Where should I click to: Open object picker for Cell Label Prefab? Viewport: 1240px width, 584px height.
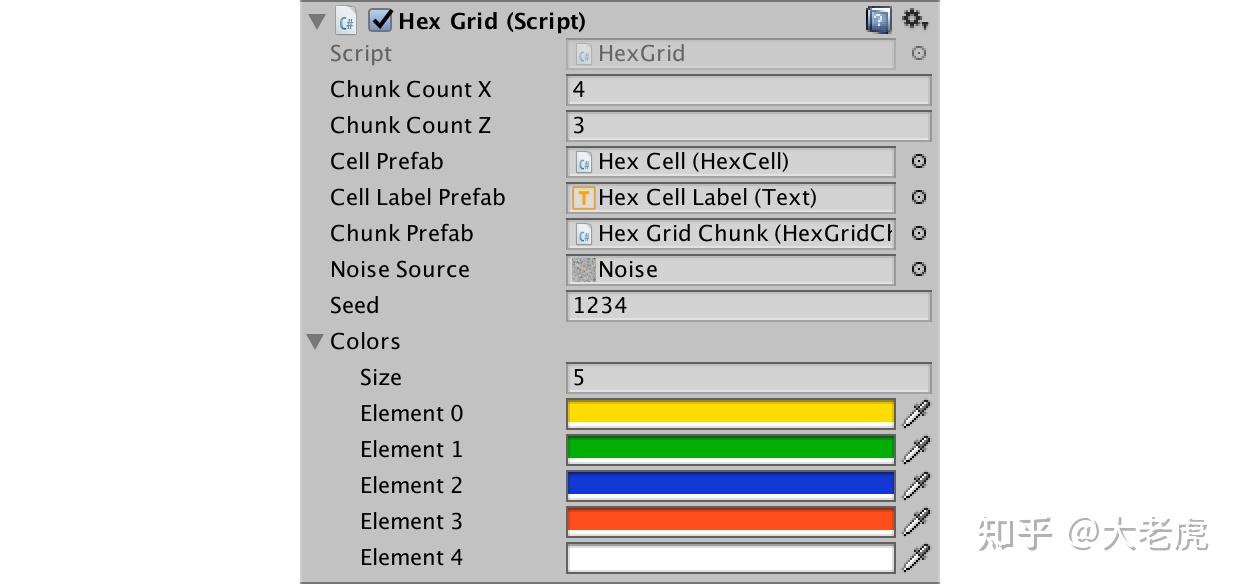919,197
